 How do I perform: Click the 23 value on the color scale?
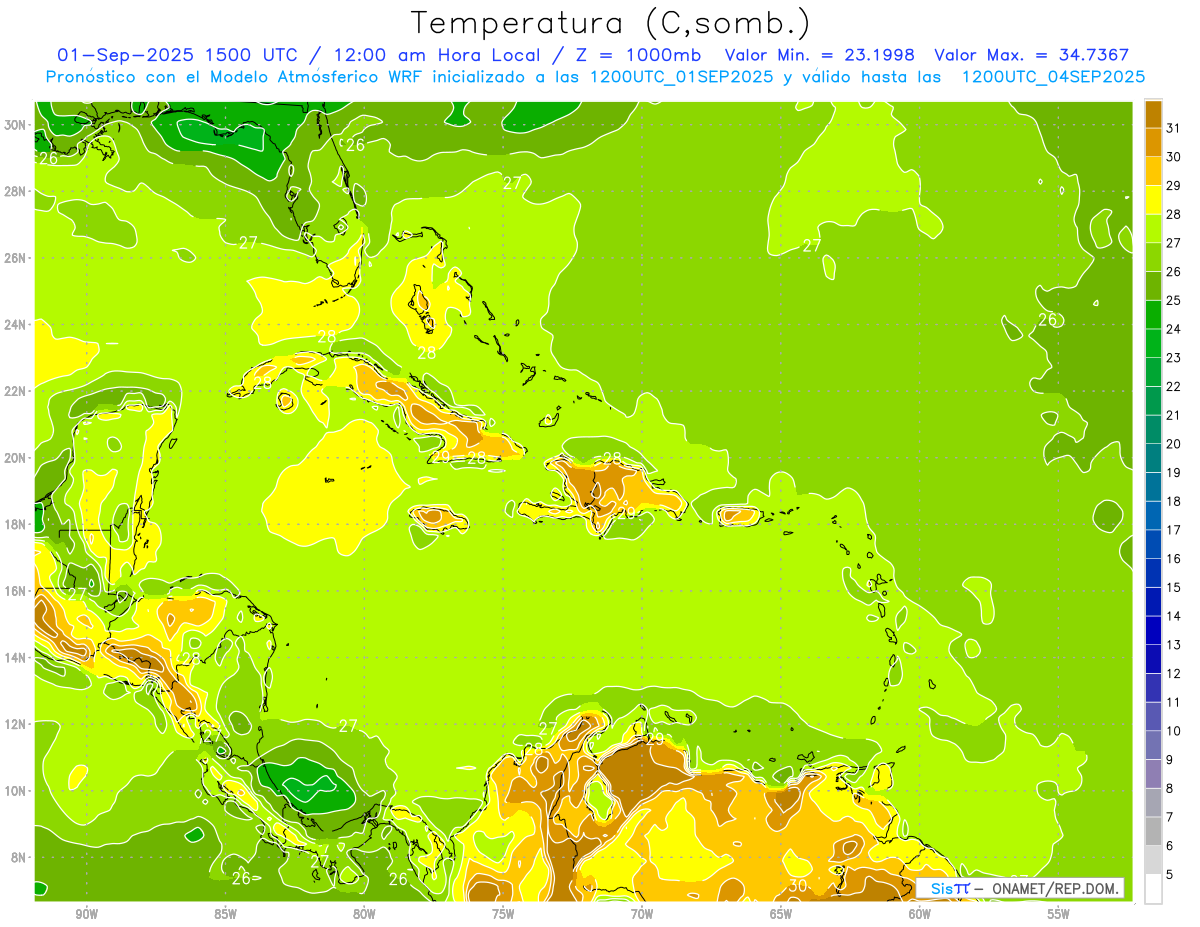(x=1173, y=358)
